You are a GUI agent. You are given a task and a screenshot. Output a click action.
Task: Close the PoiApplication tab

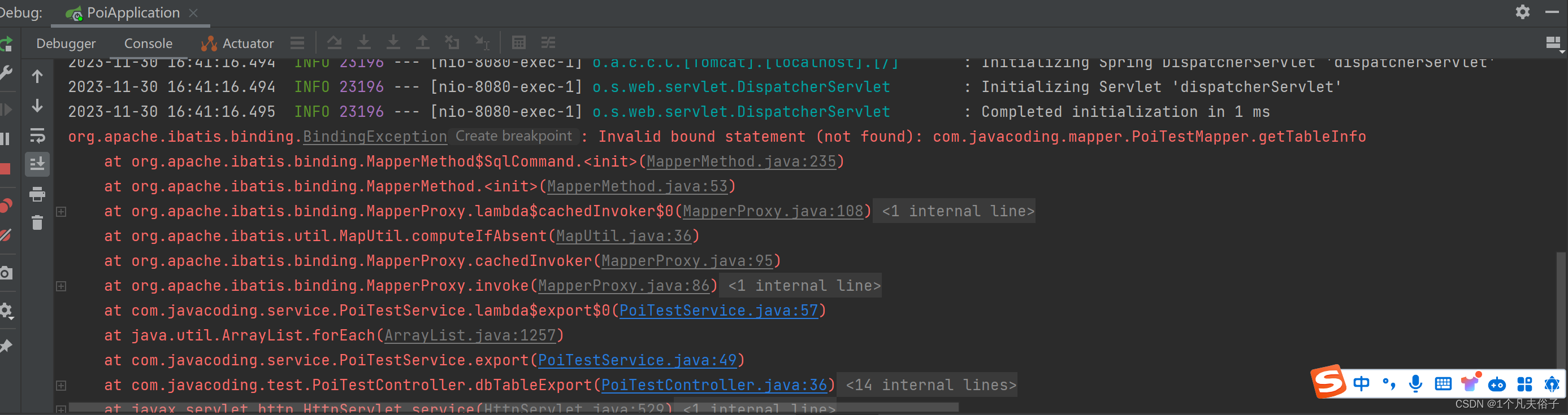[x=193, y=13]
